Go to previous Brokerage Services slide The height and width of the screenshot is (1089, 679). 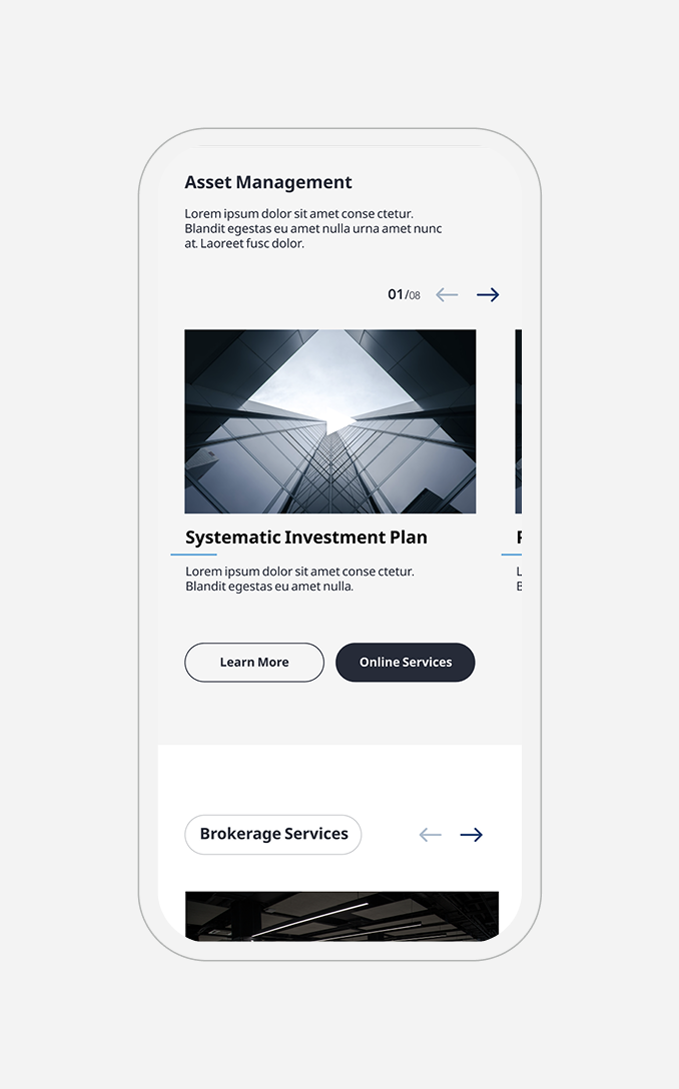[x=430, y=835]
